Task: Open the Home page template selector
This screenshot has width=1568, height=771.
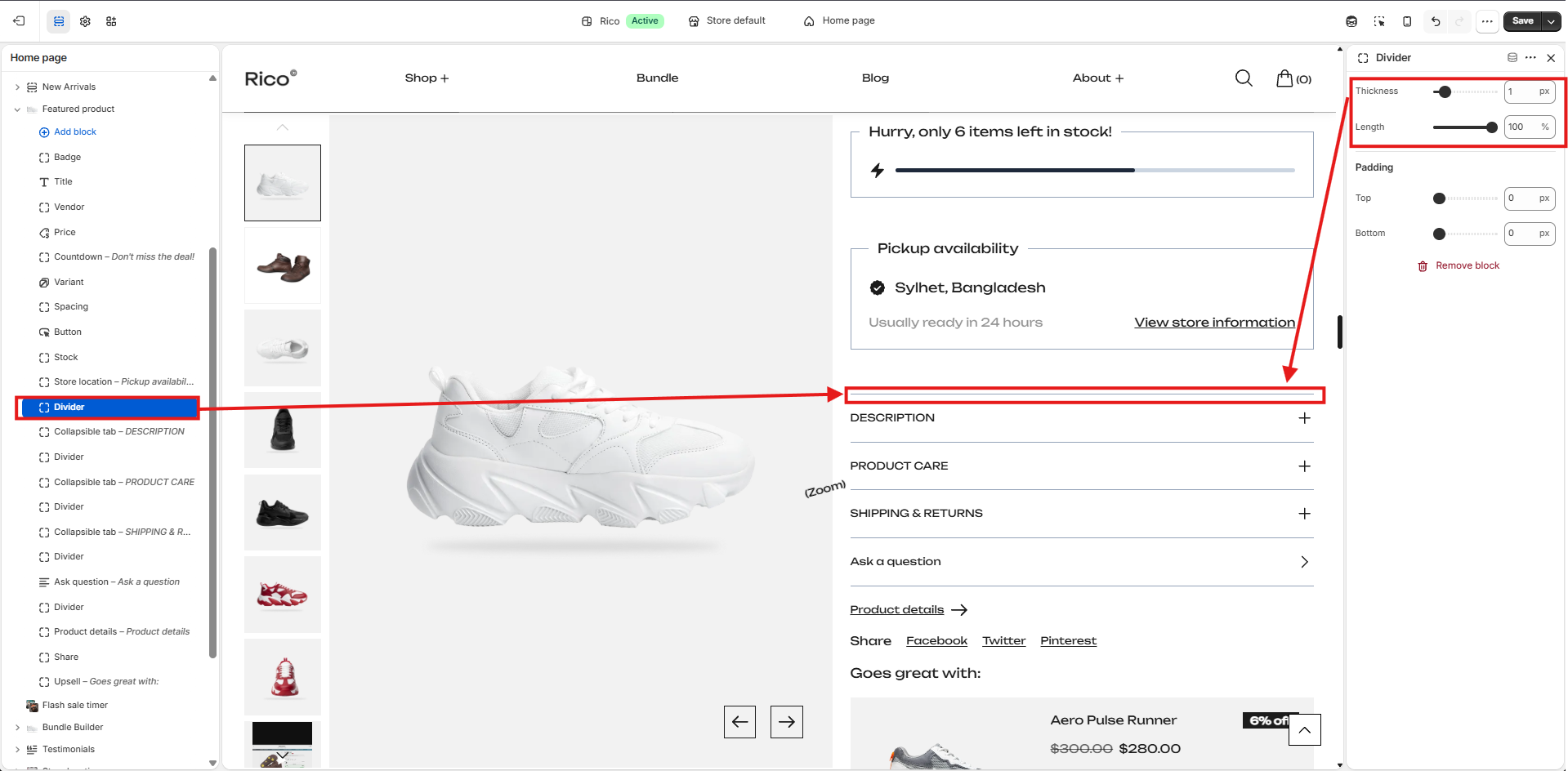Action: 839,21
